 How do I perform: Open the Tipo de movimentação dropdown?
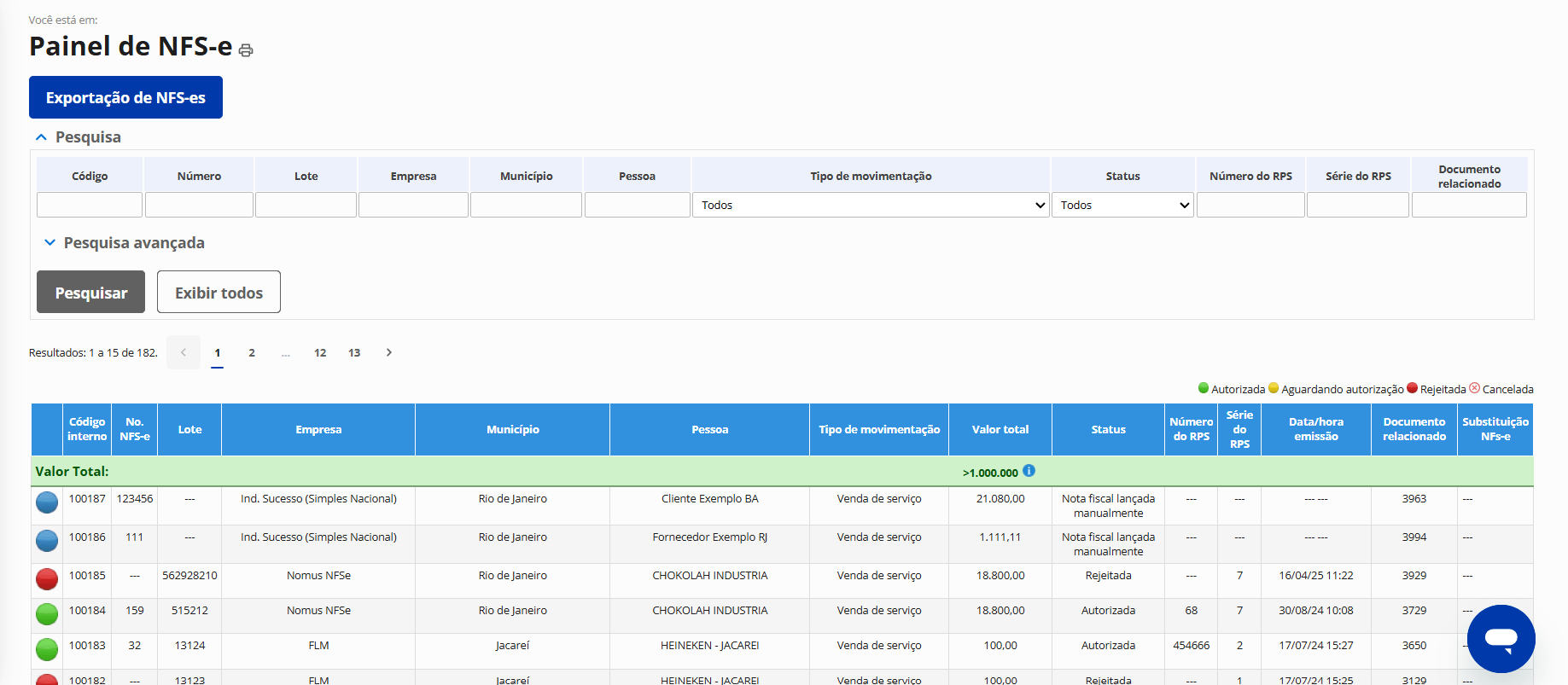pyautogui.click(x=871, y=205)
